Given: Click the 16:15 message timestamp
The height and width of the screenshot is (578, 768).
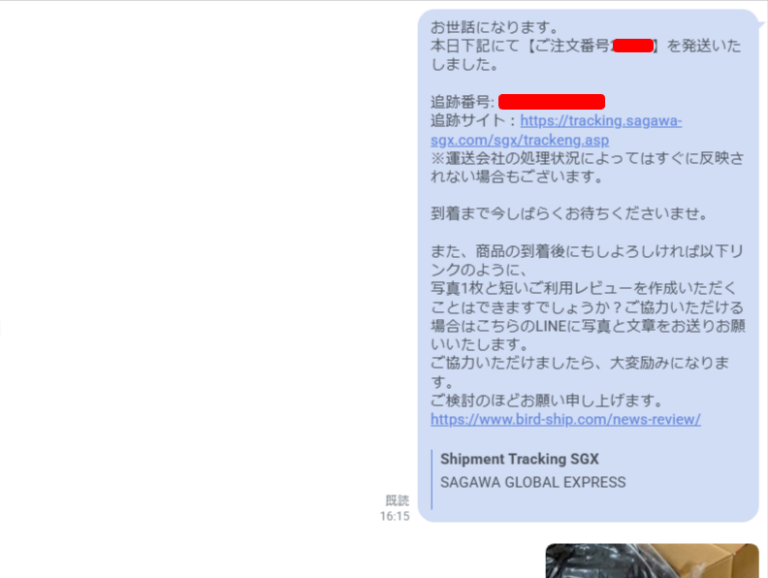Looking at the screenshot, I should pos(395,516).
